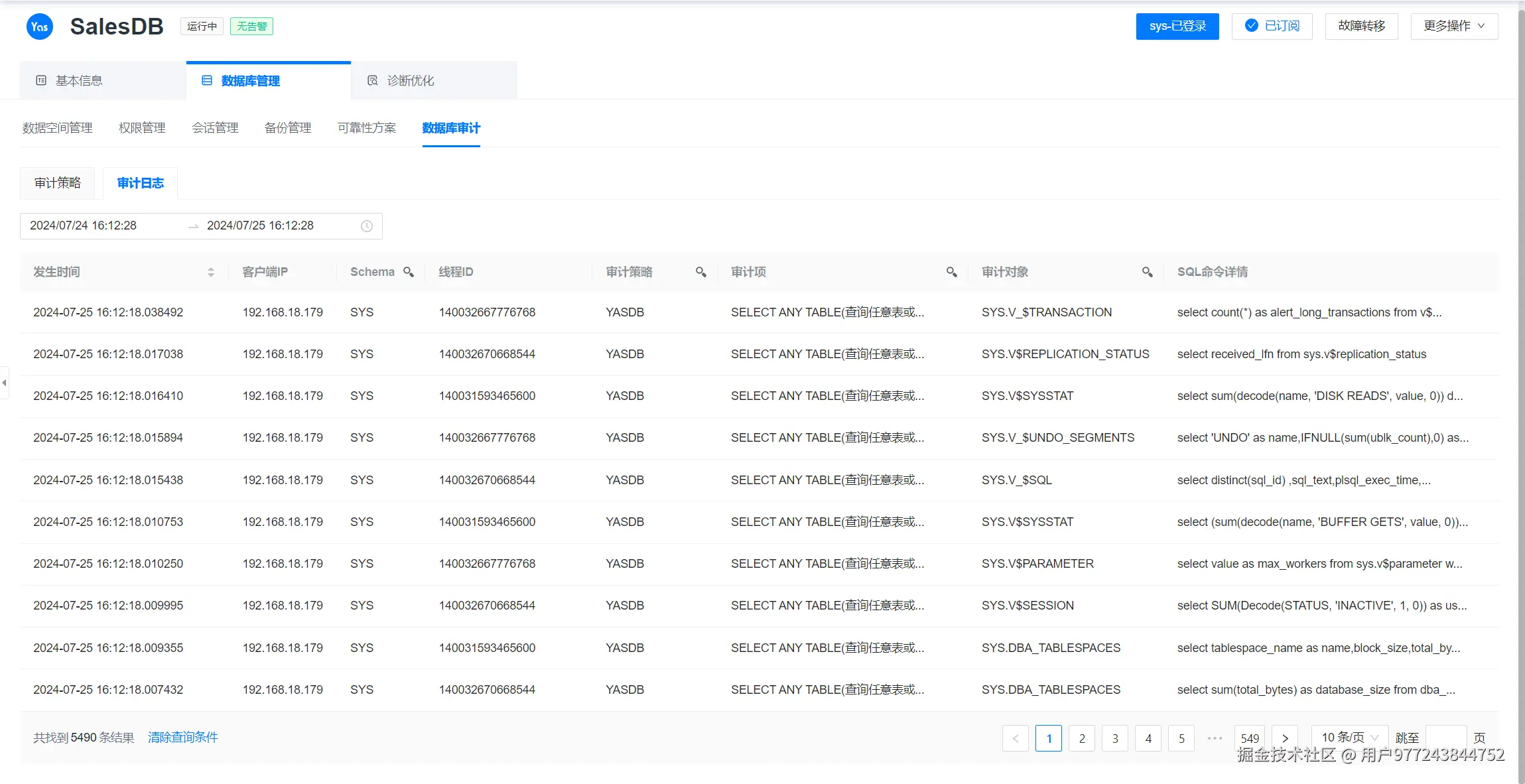Click the 清除查询条件 link
Viewport: 1525px width, 784px height.
point(182,738)
